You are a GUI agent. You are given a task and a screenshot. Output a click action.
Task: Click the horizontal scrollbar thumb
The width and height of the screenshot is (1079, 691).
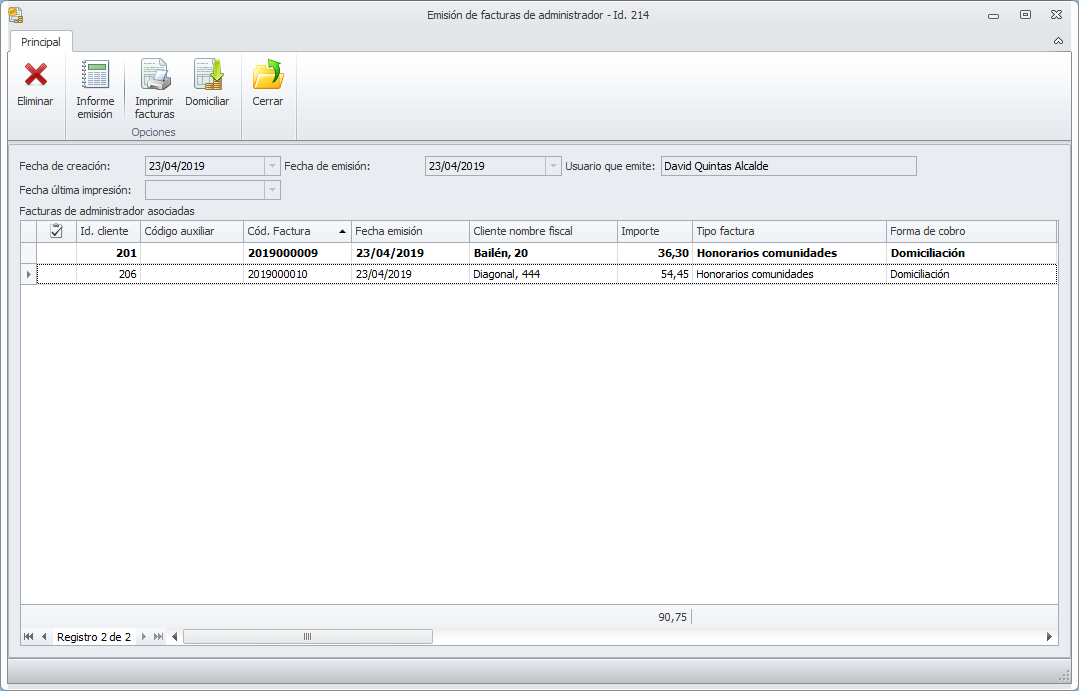(308, 637)
